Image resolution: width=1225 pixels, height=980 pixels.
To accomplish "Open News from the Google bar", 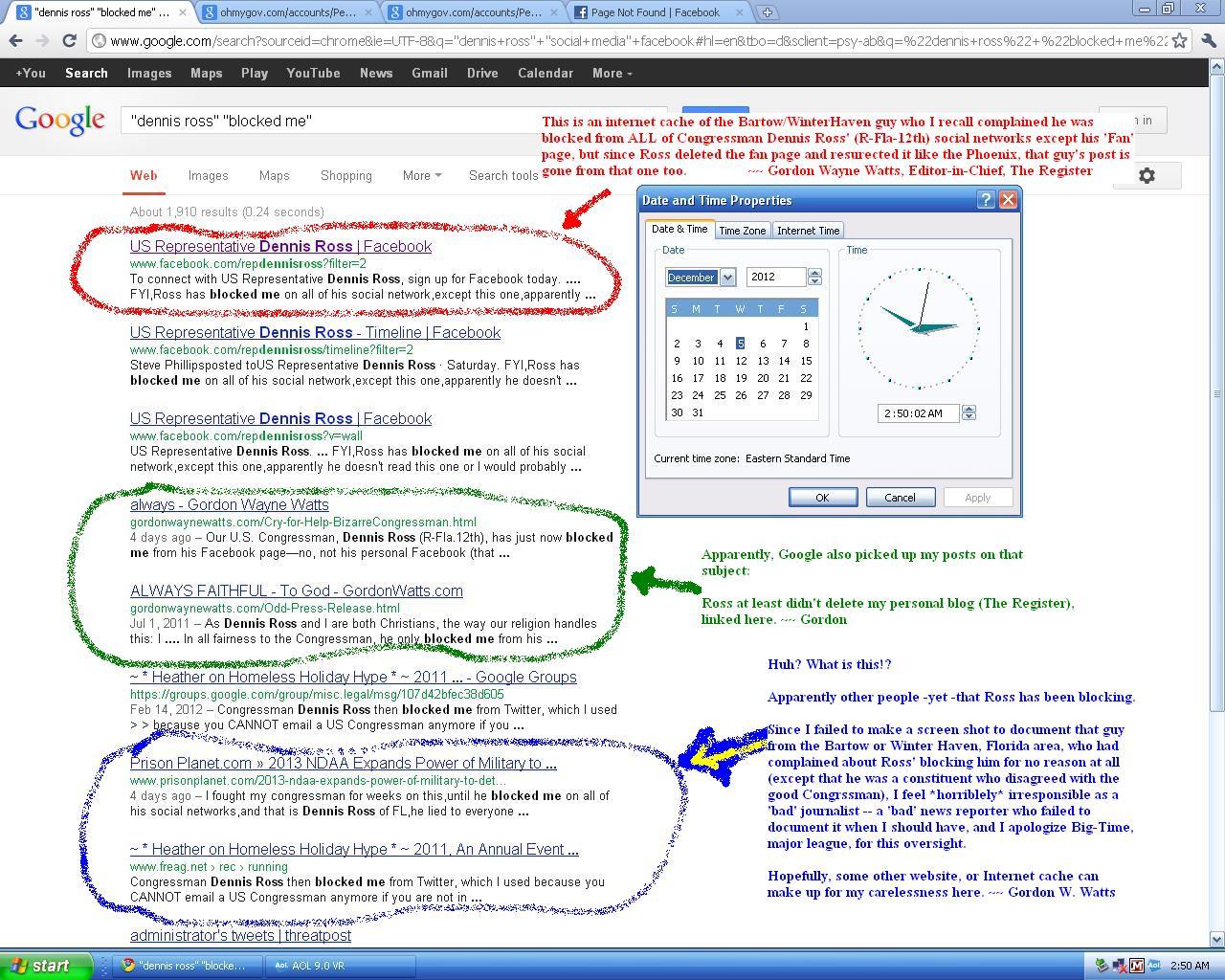I will (x=376, y=73).
